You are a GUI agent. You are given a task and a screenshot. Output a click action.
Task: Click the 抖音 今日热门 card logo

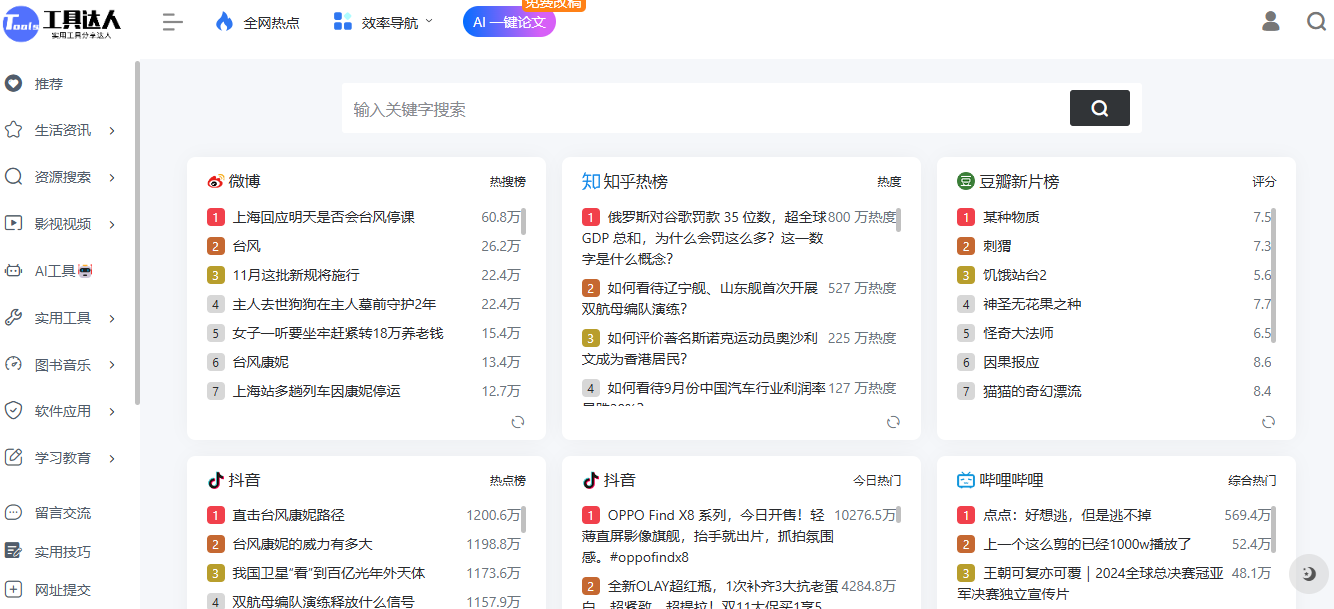click(591, 481)
